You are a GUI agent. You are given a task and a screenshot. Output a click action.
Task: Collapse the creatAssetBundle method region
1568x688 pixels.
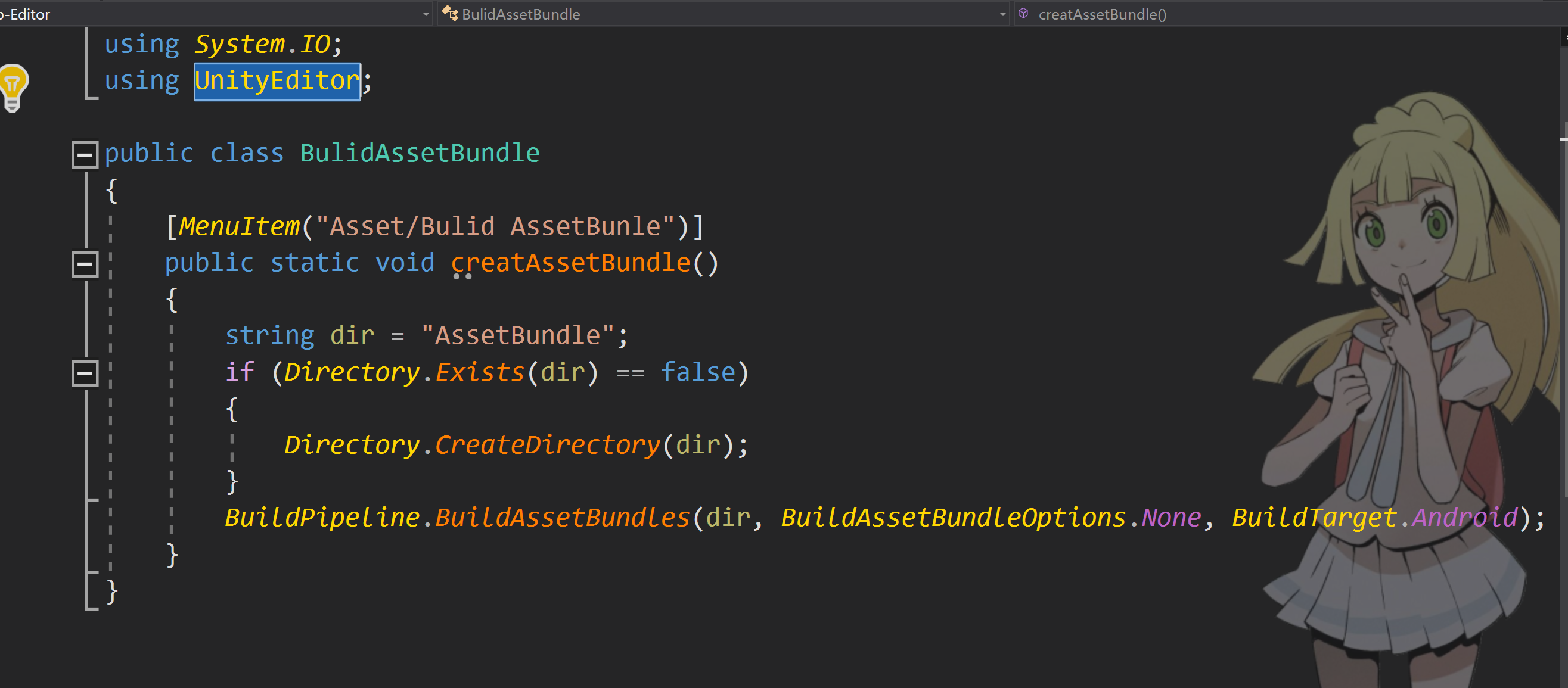85,263
